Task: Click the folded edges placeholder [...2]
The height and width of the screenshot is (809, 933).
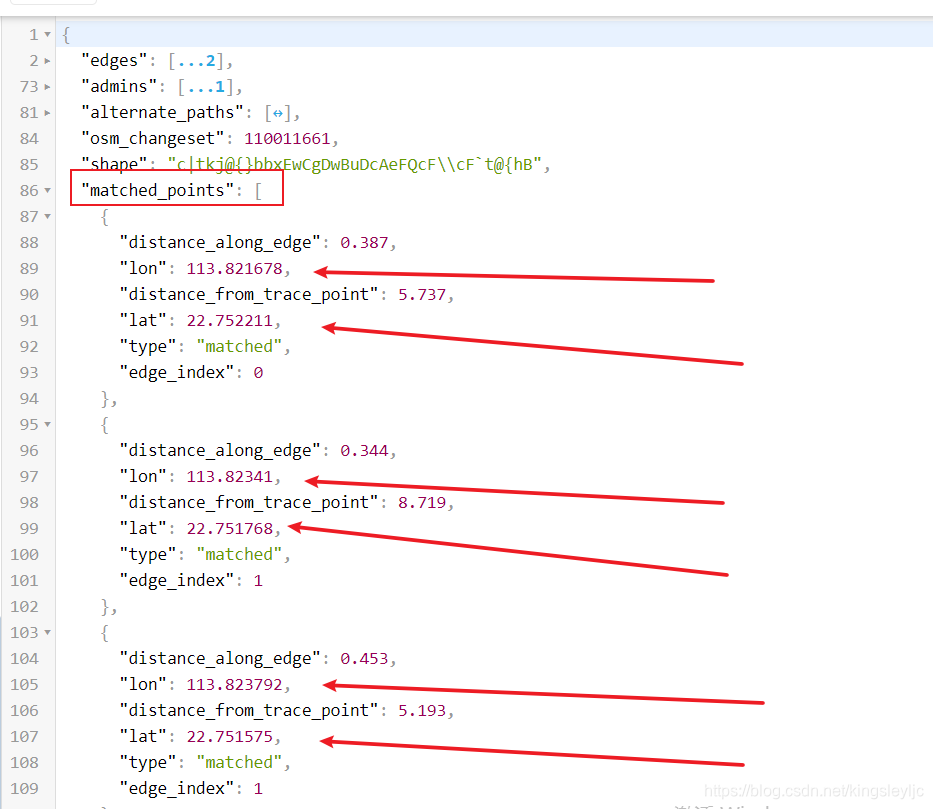Action: 196,61
